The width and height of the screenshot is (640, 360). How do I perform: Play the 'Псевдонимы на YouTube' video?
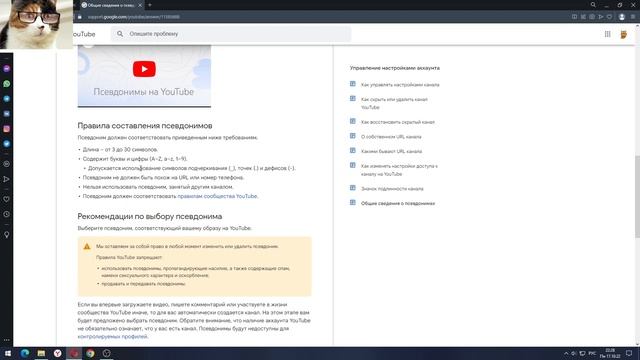(144, 69)
